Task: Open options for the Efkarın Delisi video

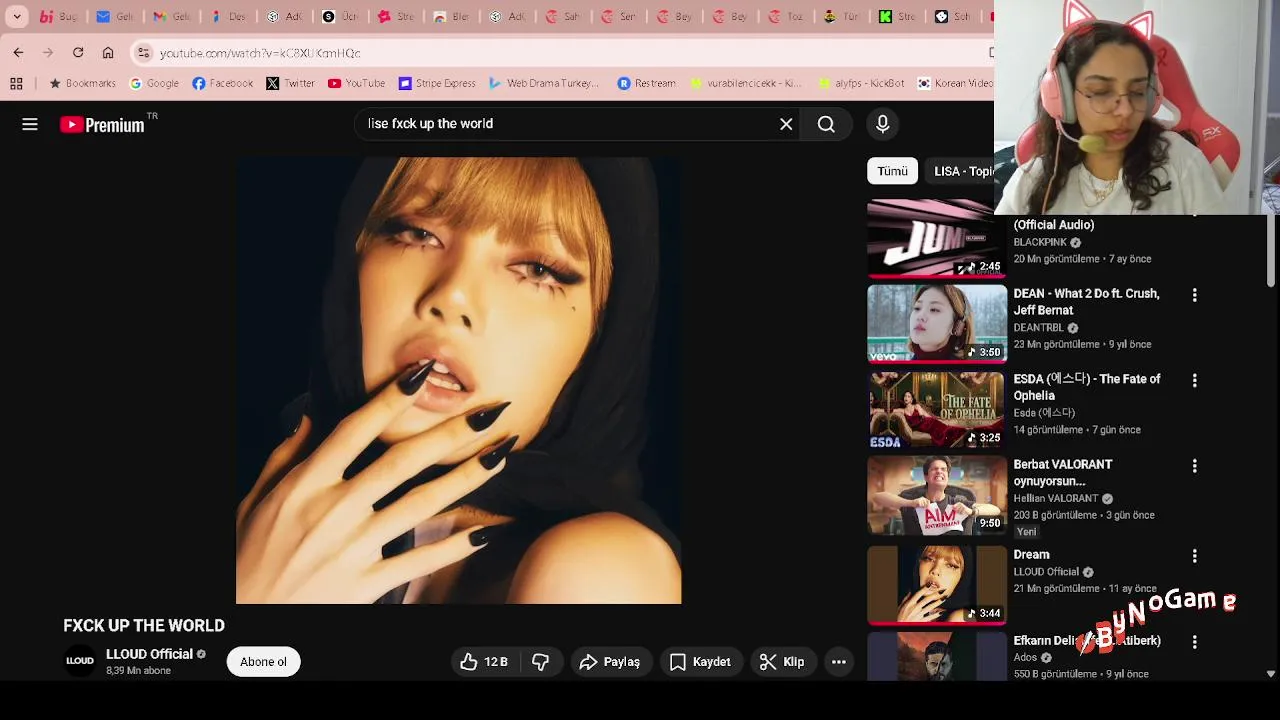Action: click(x=1194, y=642)
